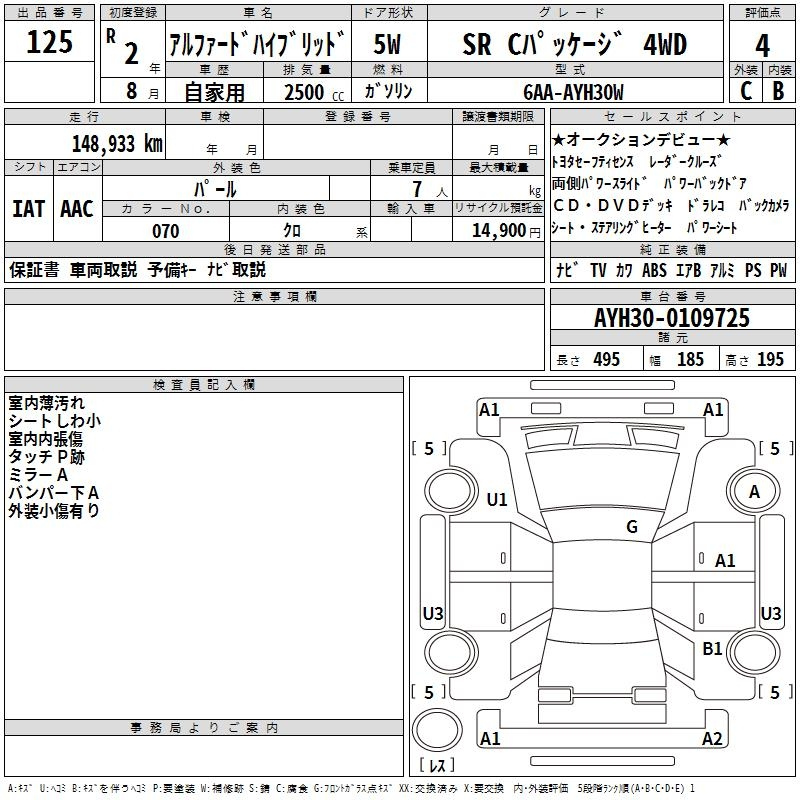
Task: Click the 両側パワースライド sales point
Action: [x=599, y=184]
